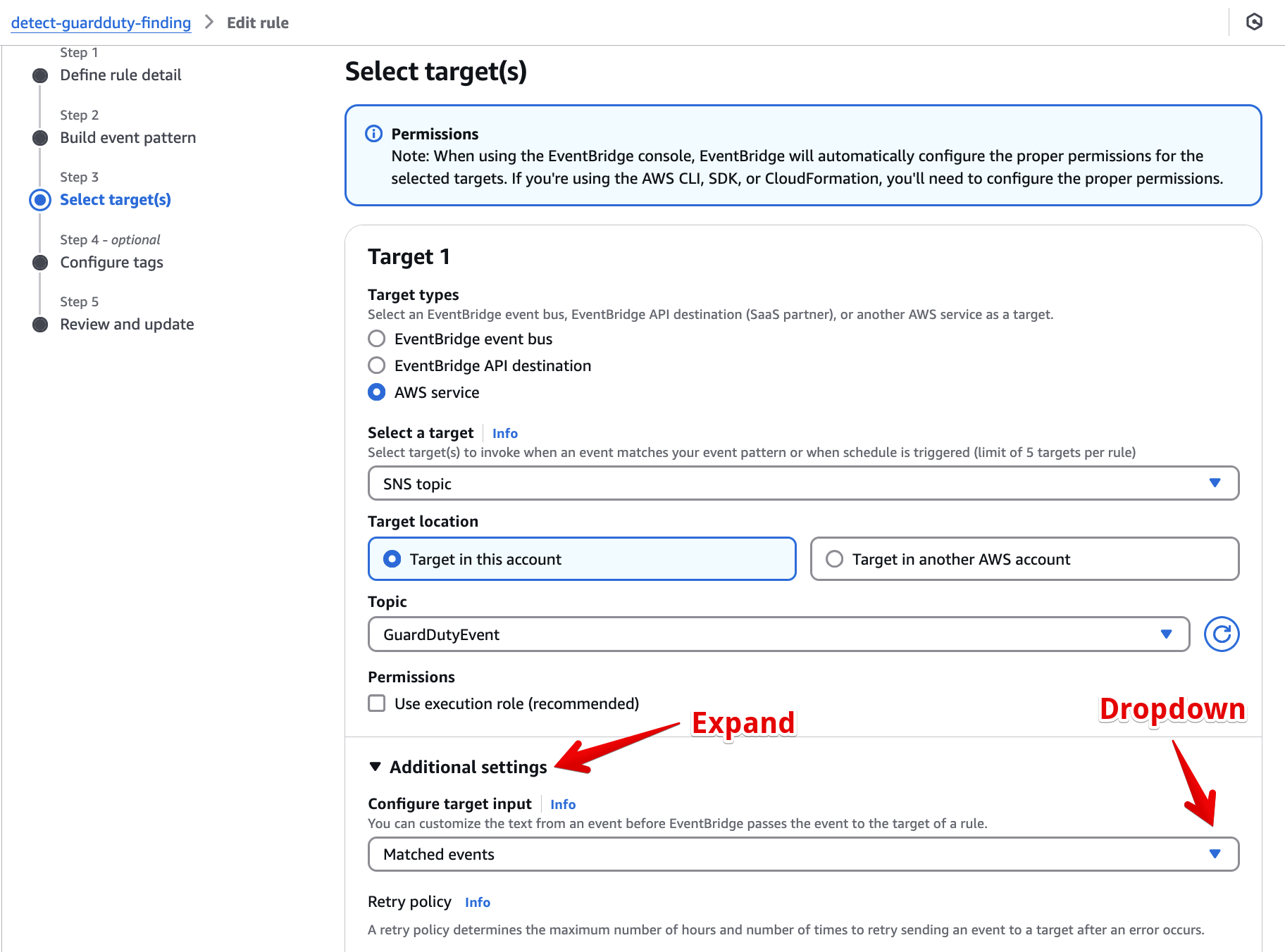Screen dimensions: 1285x952
Task: Click the Select target(s) page heading
Action: click(x=436, y=72)
